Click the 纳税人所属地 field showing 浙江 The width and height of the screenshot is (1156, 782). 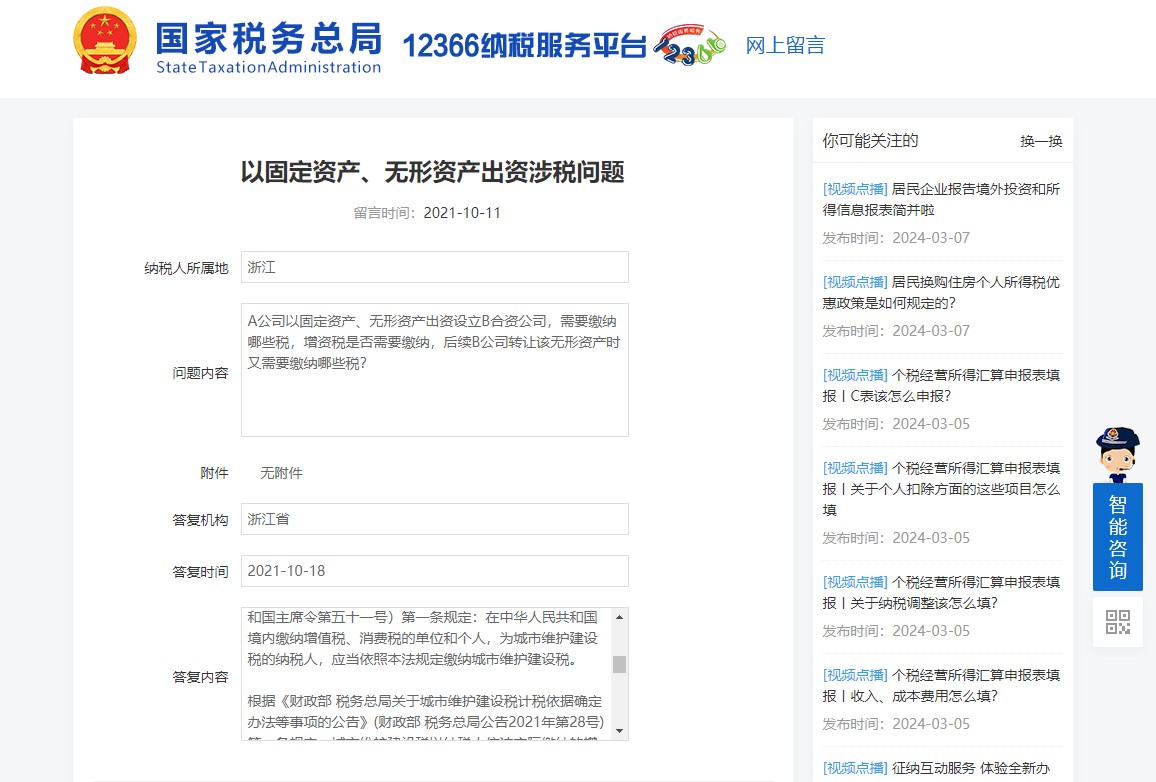pos(434,267)
